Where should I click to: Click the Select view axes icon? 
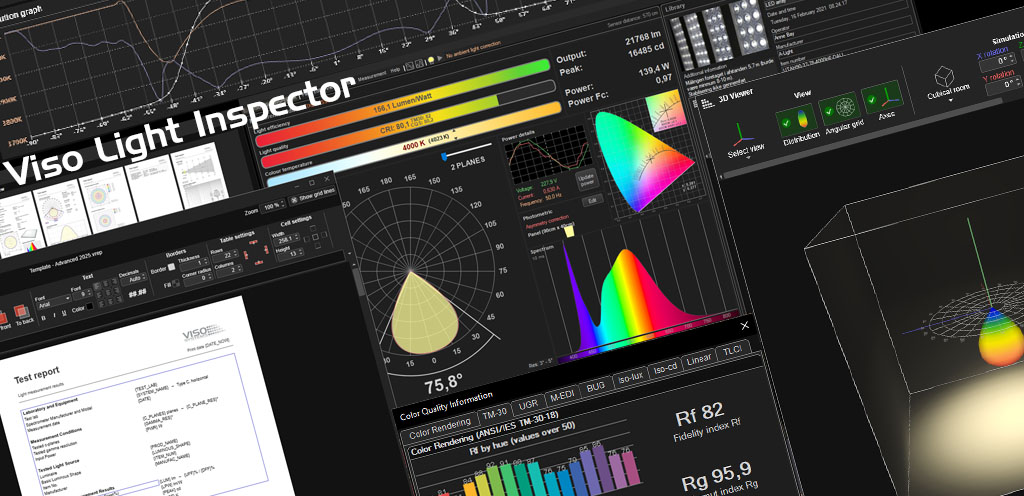tap(743, 134)
